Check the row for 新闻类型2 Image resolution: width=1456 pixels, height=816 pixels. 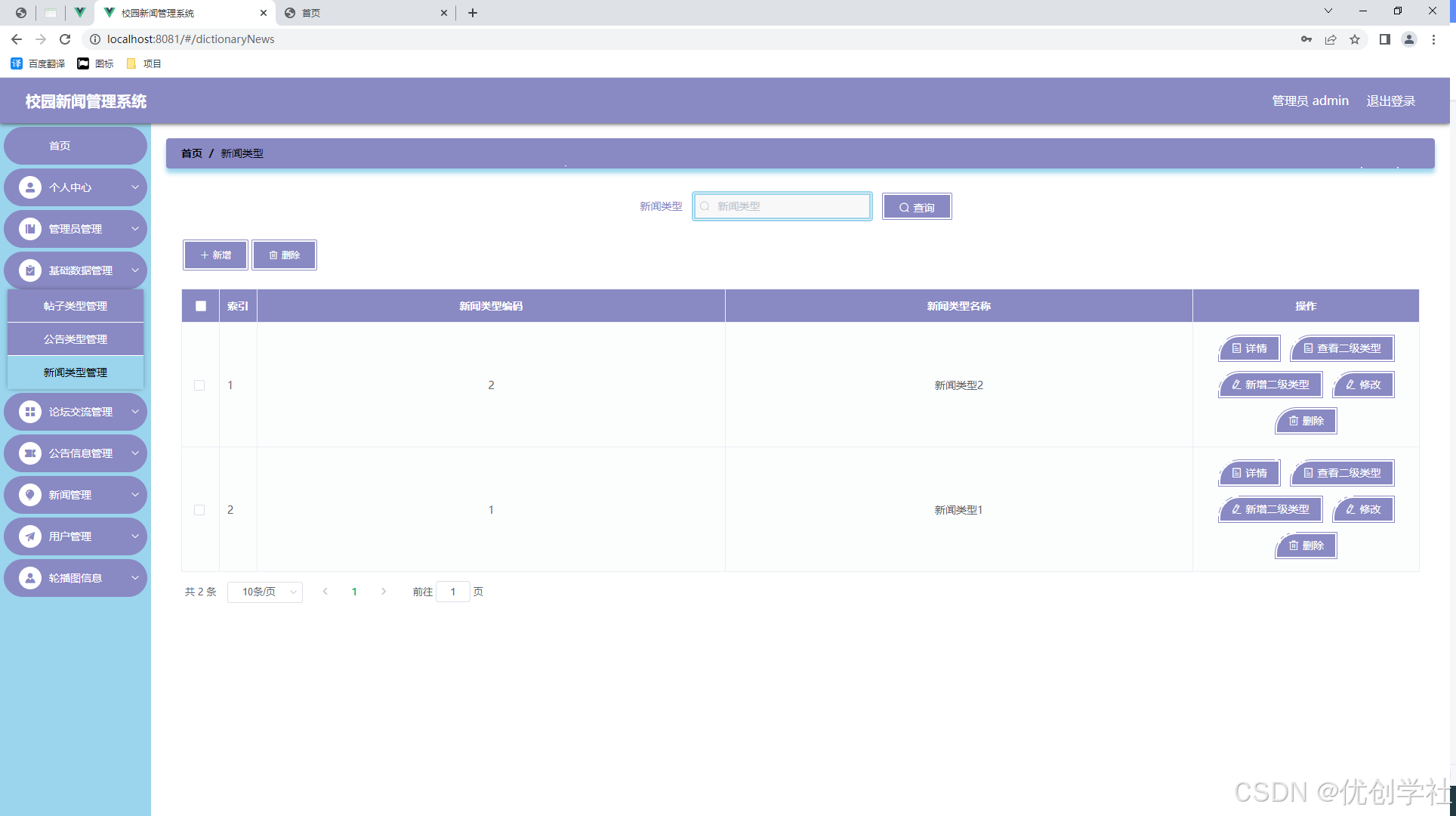pyautogui.click(x=199, y=385)
